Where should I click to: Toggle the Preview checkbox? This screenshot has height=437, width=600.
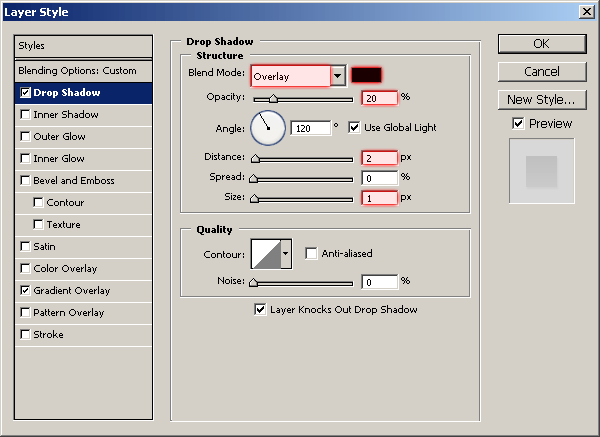pos(517,124)
